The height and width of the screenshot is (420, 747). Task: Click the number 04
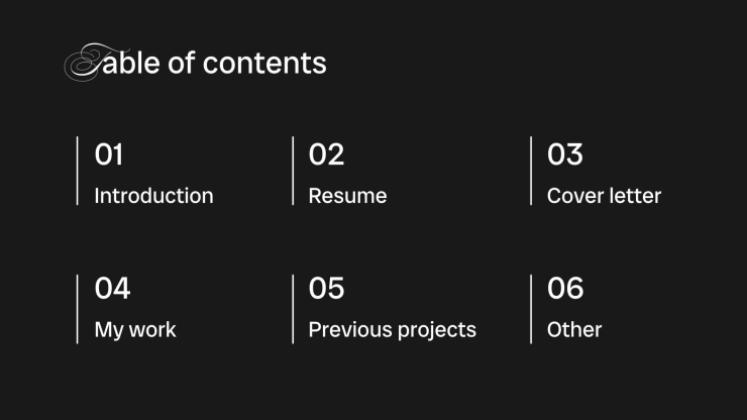pyautogui.click(x=112, y=289)
